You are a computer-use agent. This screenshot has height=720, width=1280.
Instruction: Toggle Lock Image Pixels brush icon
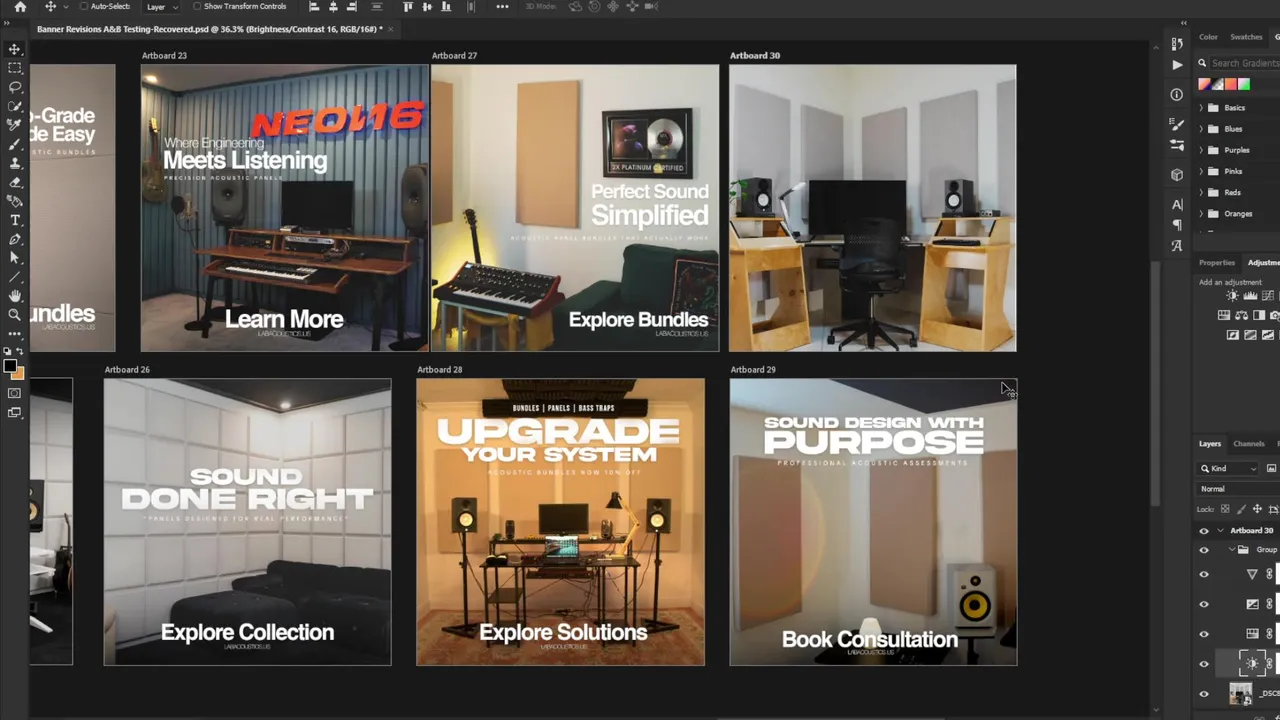tap(1241, 509)
